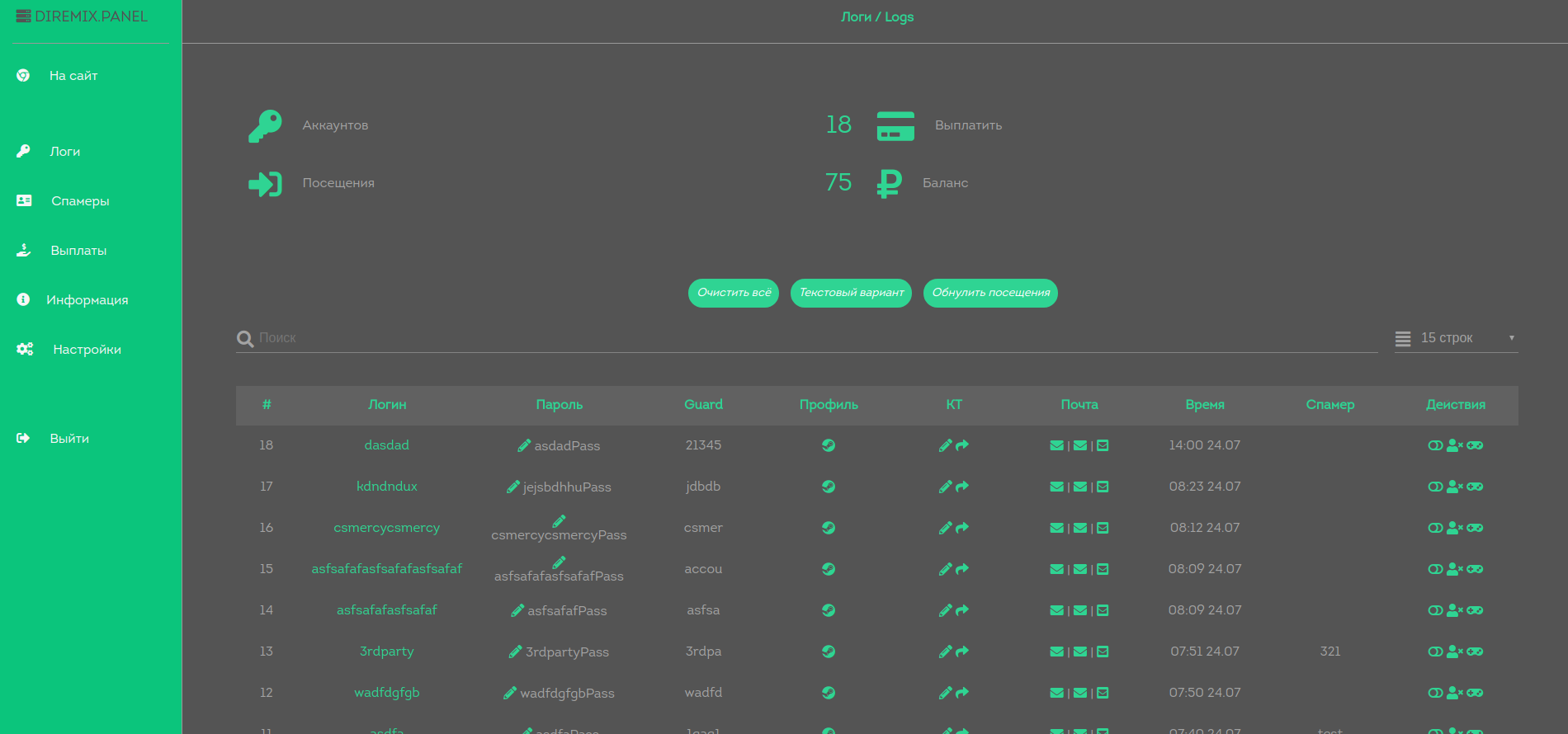Click time cell 14:00 24.07
Screen dimensions: 1568x734
(1205, 445)
